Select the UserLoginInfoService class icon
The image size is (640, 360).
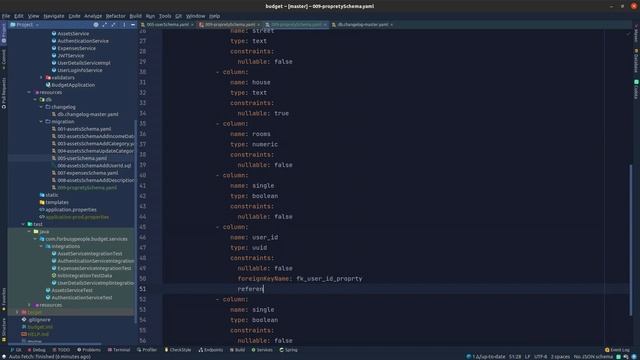point(54,70)
